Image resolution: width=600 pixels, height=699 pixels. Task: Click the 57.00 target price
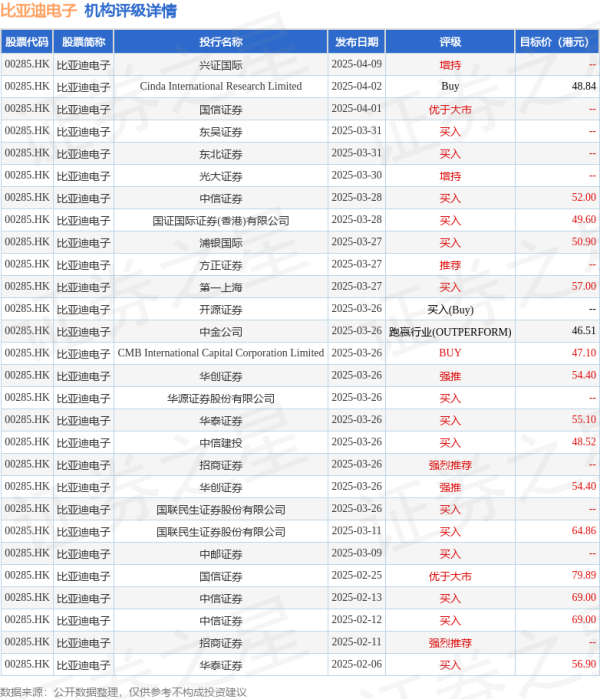[x=584, y=286]
